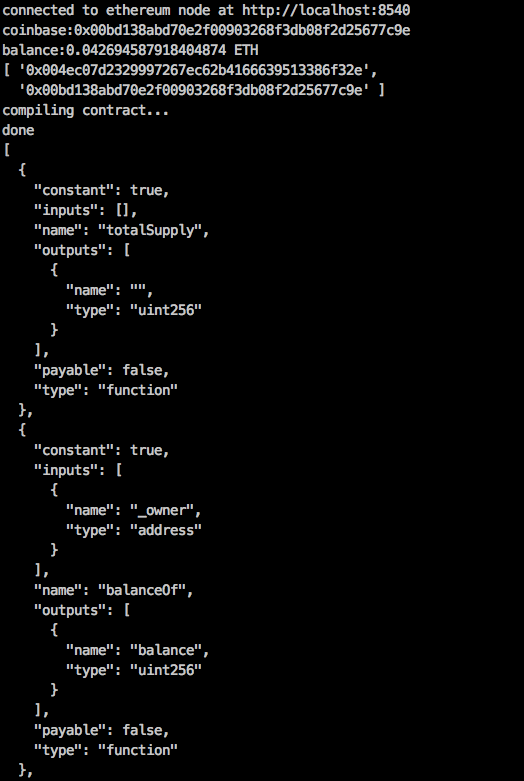Click the opening bracket of the ABI array
Viewport: 524px width, 781px height.
tap(6, 150)
